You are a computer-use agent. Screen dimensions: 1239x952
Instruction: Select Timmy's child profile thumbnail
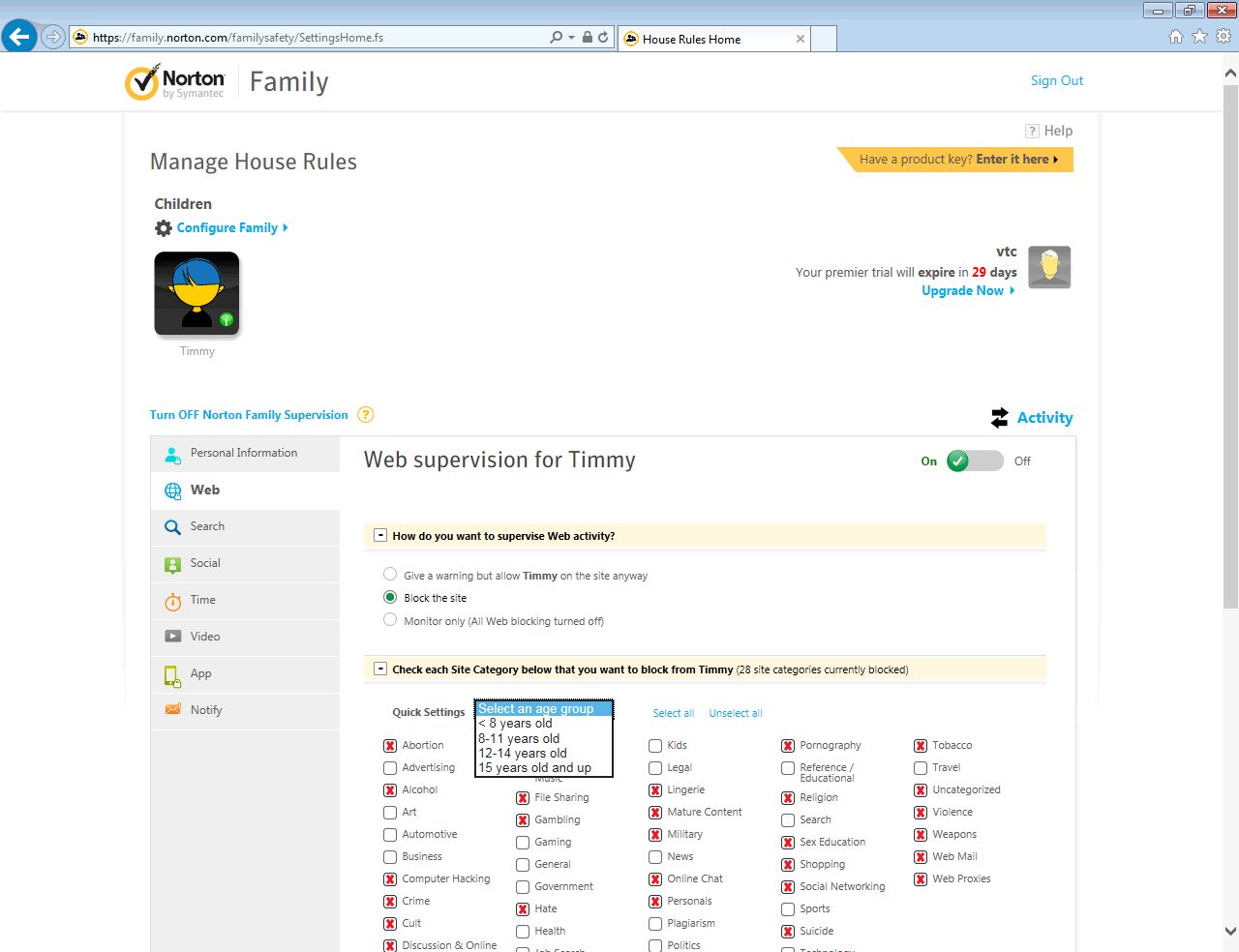pyautogui.click(x=196, y=294)
